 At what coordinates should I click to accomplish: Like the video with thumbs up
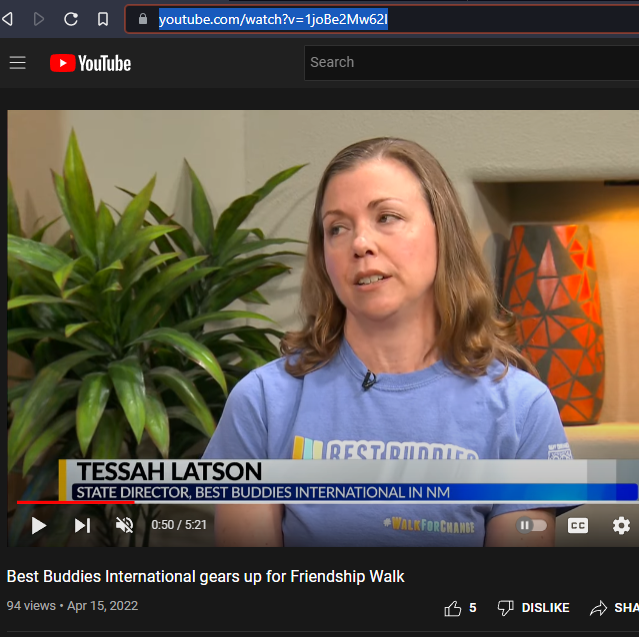[453, 608]
